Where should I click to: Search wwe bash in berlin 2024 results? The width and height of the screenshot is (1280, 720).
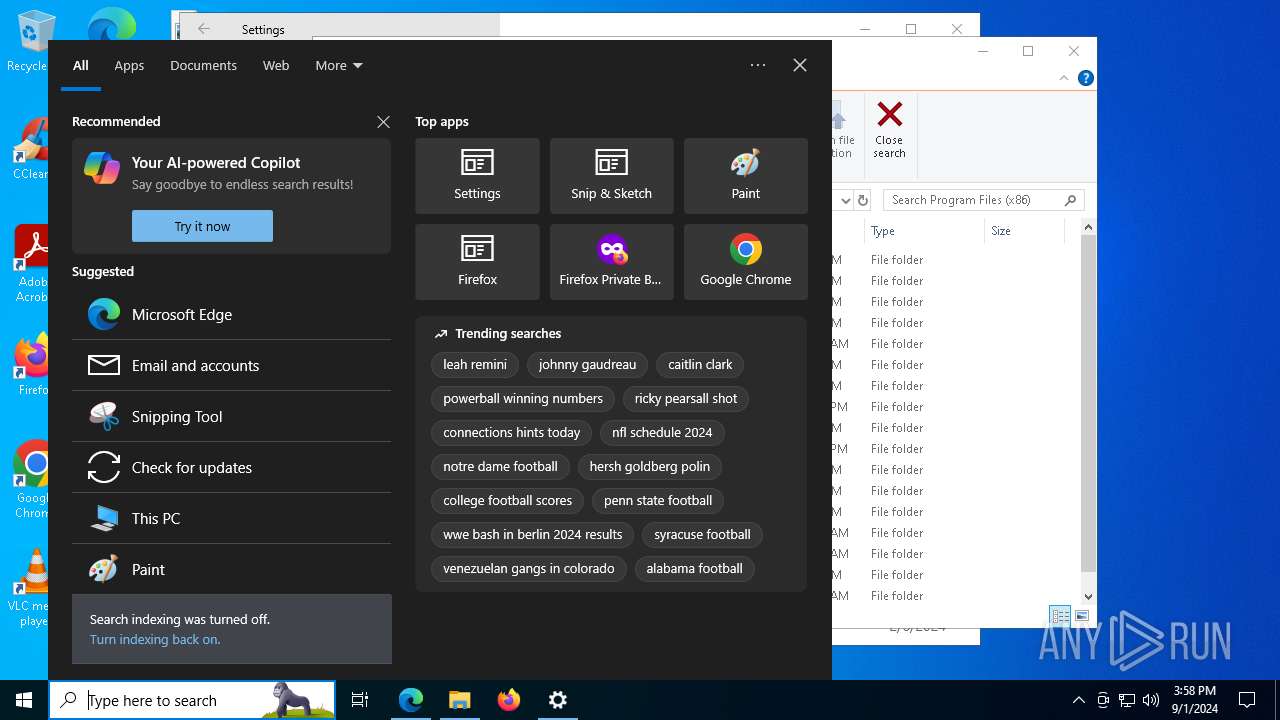pos(533,534)
